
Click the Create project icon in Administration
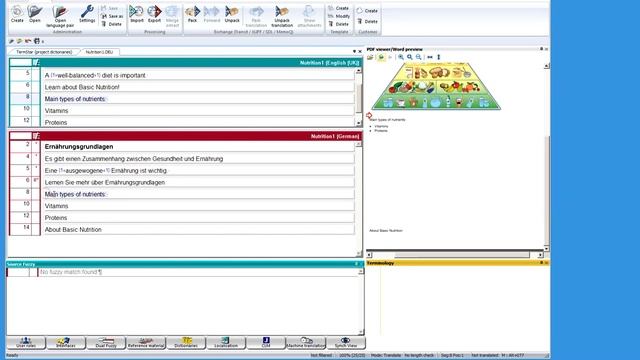[x=17, y=14]
